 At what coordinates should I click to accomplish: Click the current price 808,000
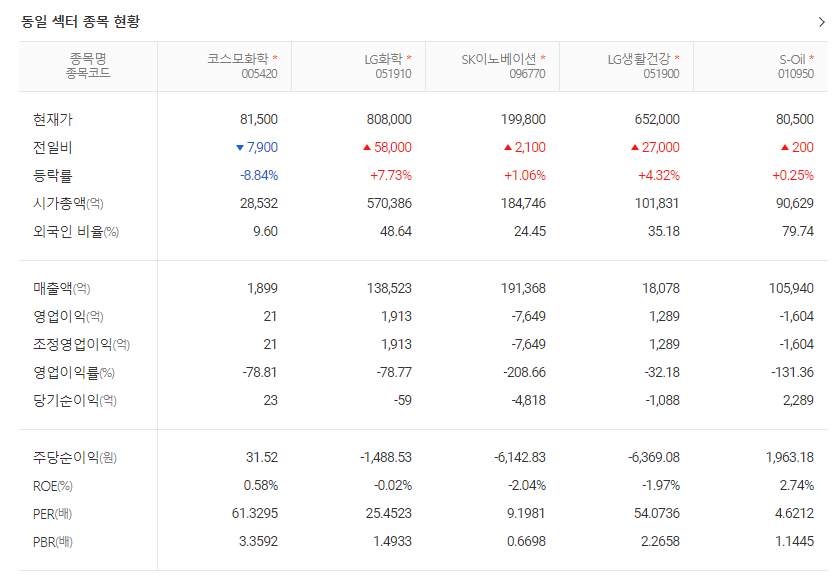tap(389, 119)
